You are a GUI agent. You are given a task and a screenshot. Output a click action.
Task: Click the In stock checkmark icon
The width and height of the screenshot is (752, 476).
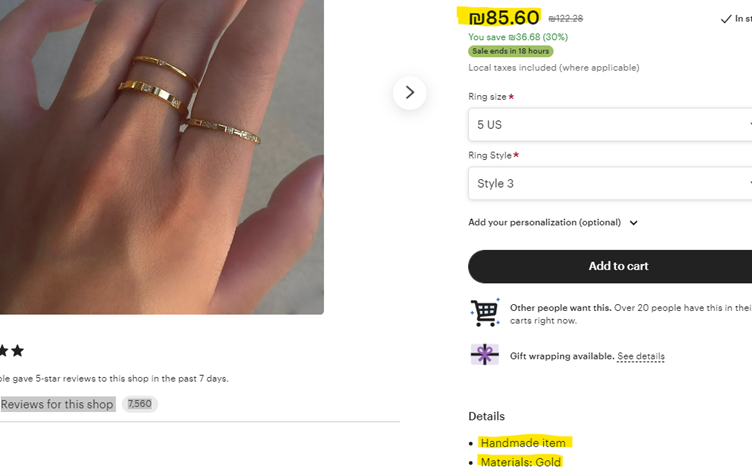tap(726, 19)
